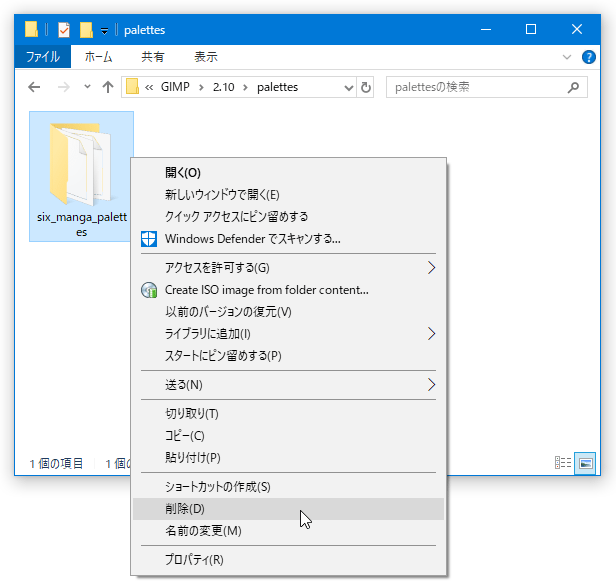
Task: Refresh the palettes folder view
Action: tap(366, 87)
